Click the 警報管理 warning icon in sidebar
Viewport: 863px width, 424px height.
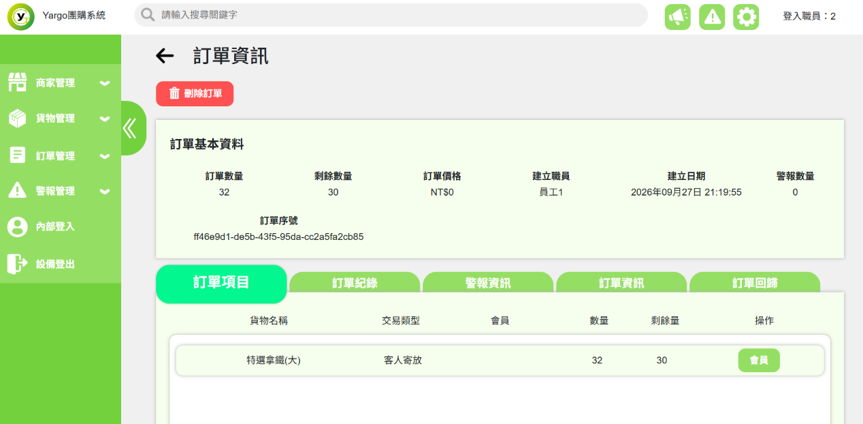tap(18, 191)
